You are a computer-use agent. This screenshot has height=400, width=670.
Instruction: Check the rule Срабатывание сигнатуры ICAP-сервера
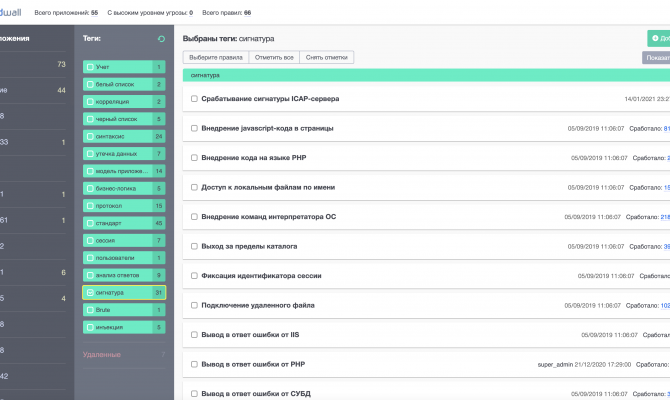pyautogui.click(x=194, y=99)
